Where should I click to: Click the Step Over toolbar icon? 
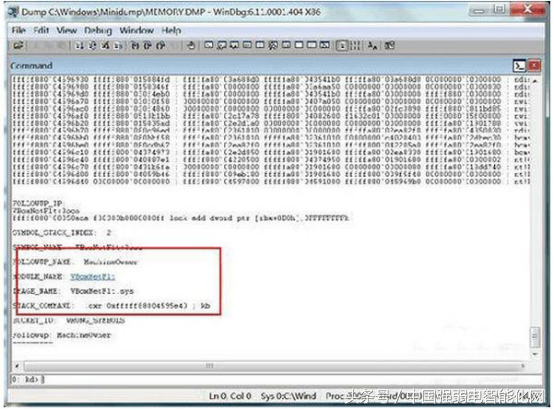coord(148,45)
